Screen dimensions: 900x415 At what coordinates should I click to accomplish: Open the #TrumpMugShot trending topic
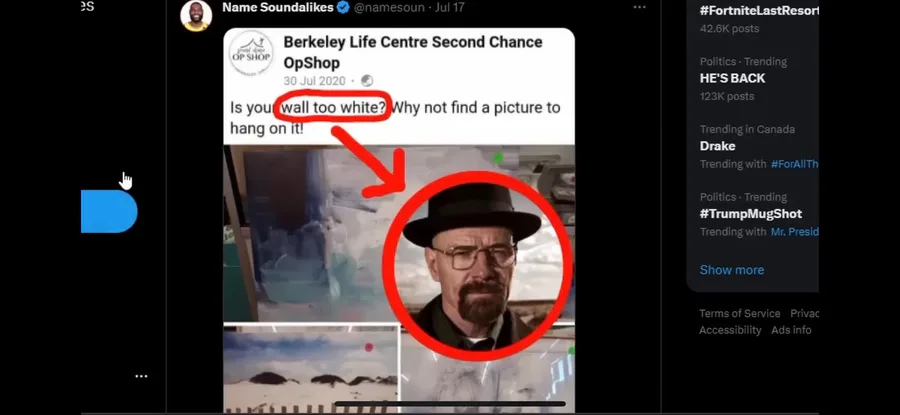pyautogui.click(x=751, y=214)
